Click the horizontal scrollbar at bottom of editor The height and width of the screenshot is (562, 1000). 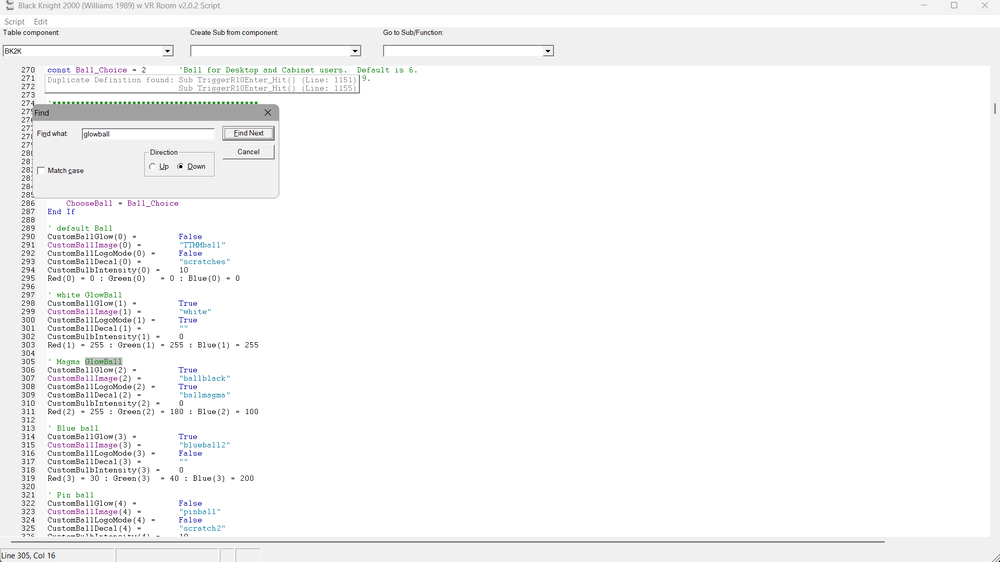click(448, 542)
